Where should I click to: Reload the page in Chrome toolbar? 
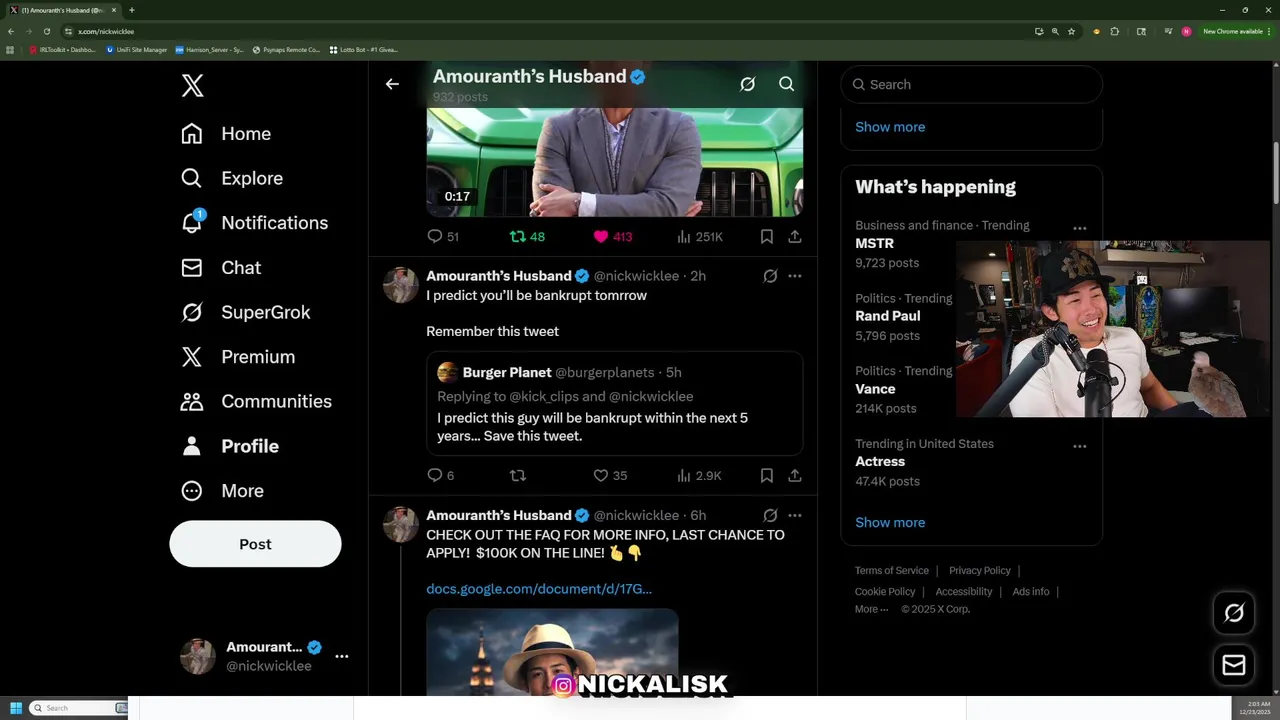point(46,31)
